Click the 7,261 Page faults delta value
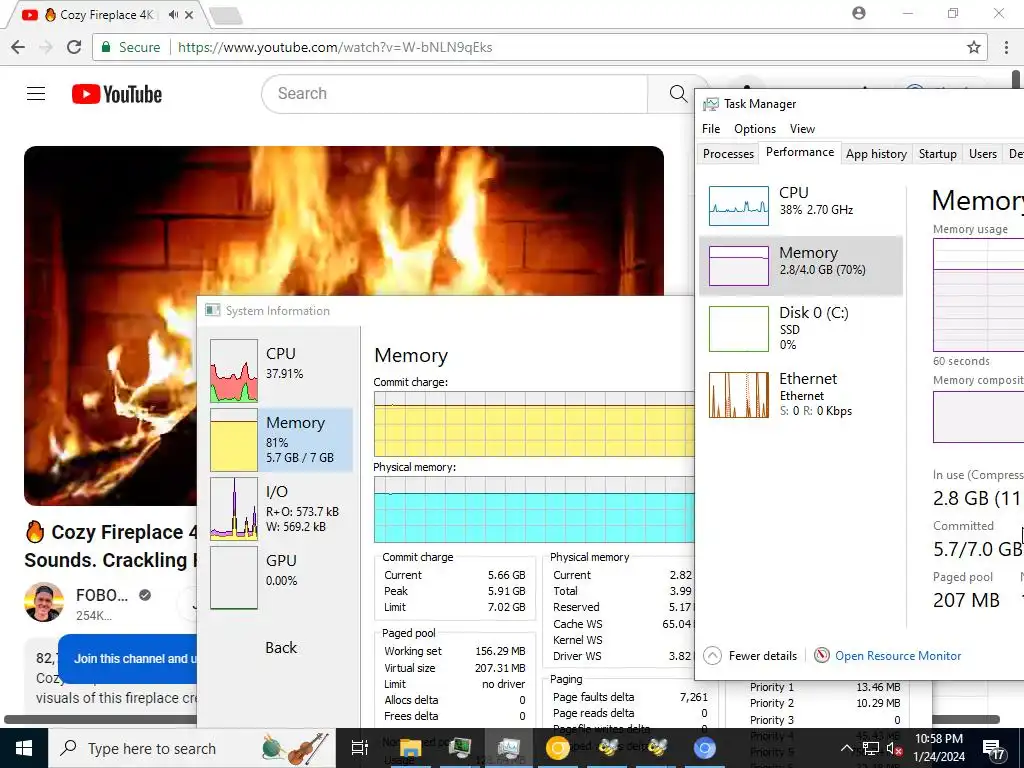Image resolution: width=1024 pixels, height=768 pixels. pyautogui.click(x=694, y=697)
